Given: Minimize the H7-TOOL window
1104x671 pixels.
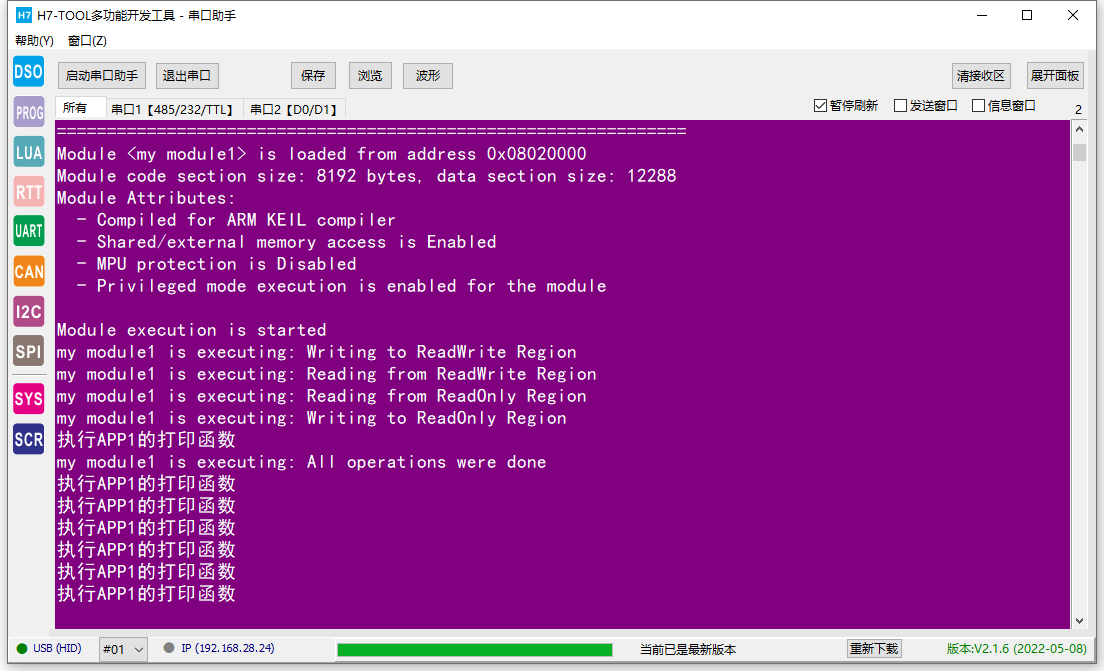Looking at the screenshot, I should [x=982, y=15].
